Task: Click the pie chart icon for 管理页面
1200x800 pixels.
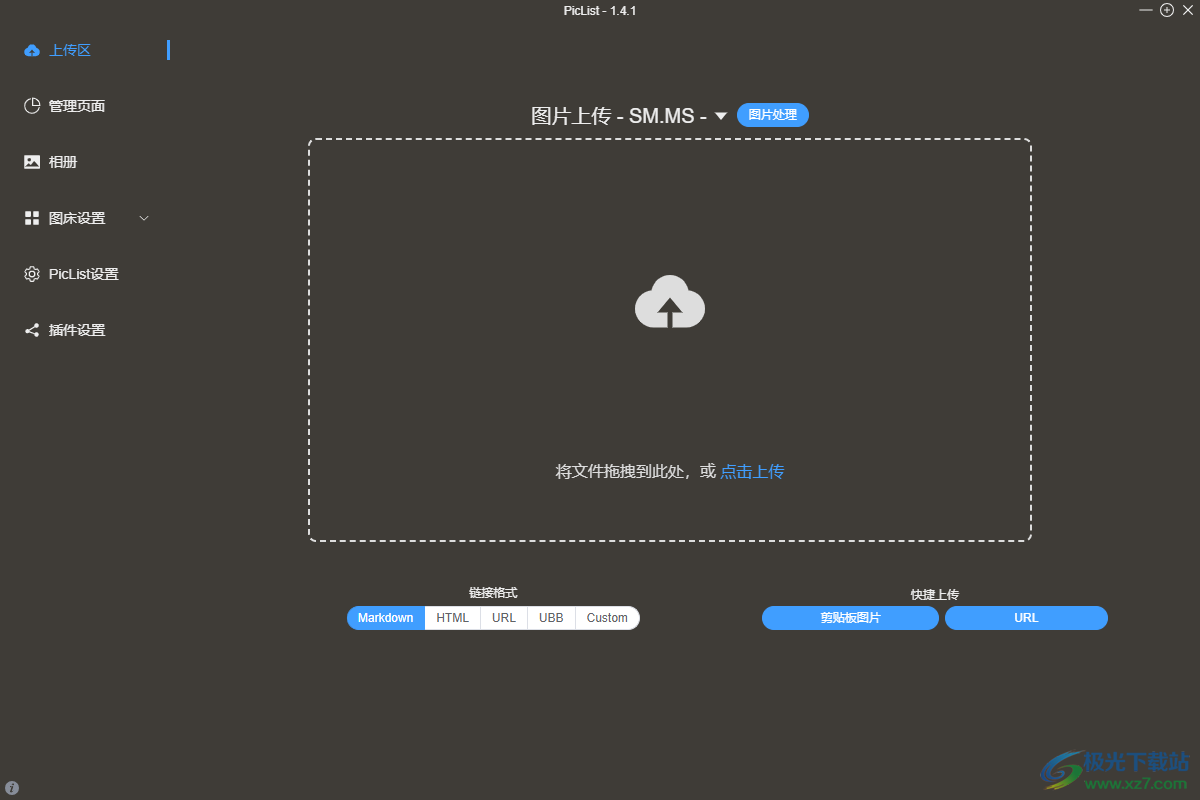Action: click(x=32, y=106)
